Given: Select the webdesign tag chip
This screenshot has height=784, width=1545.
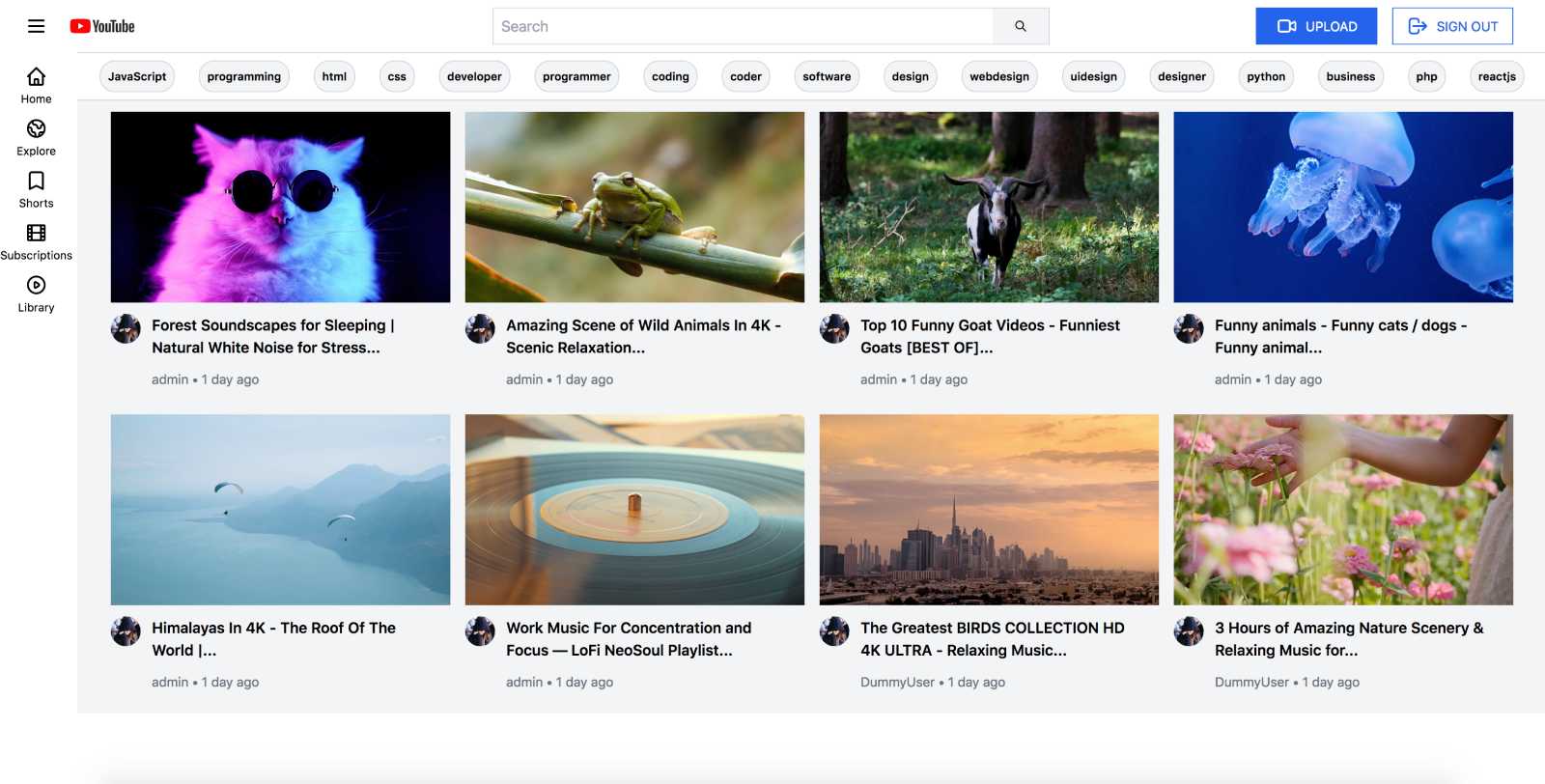Looking at the screenshot, I should coord(999,76).
